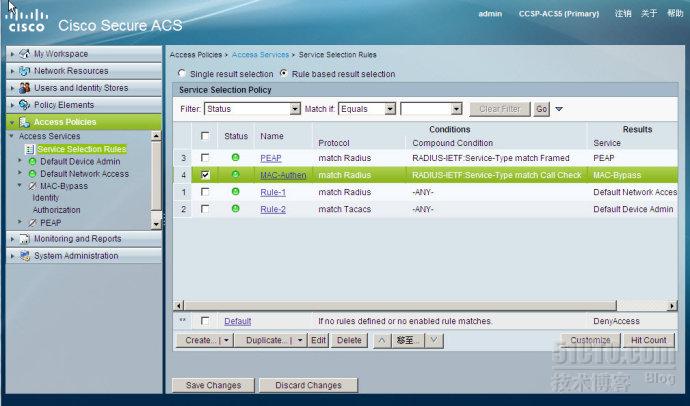Viewport: 690px width, 406px height.
Task: Click the Cisco logo
Action: [26, 20]
